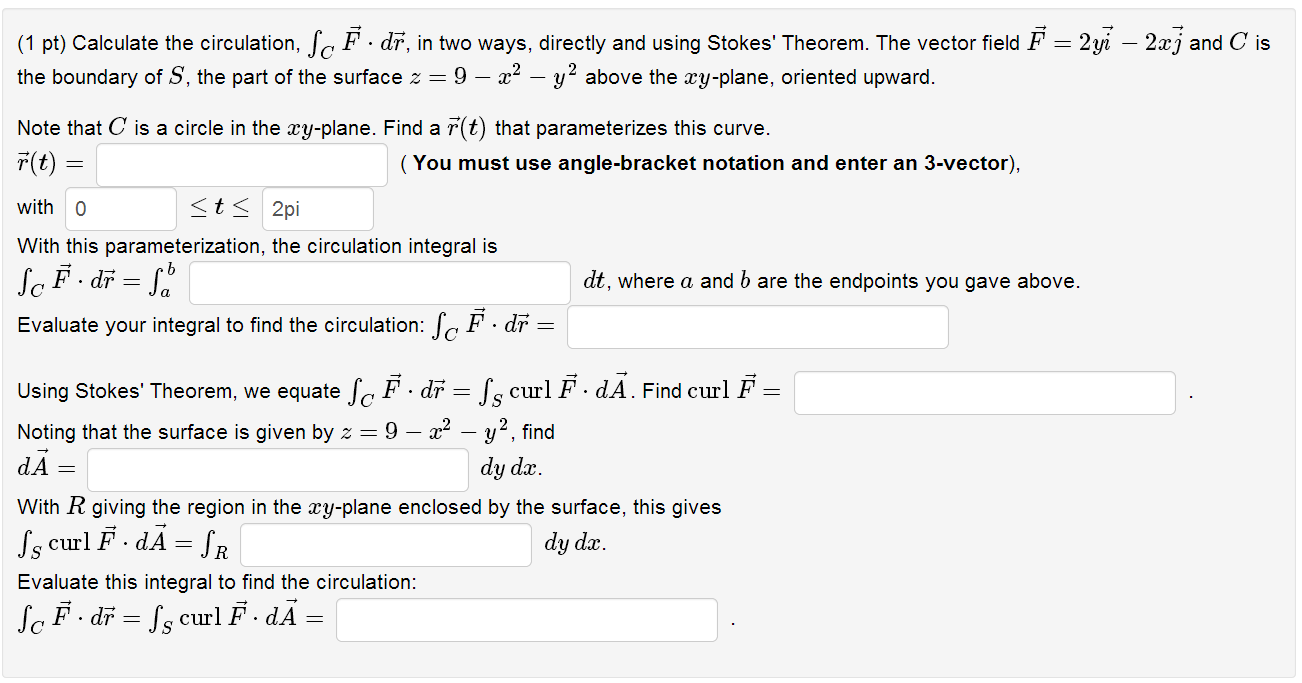This screenshot has width=1302, height=683.
Task: Click the final Stokes' Theorem circulation answer box
Action: pyautogui.click(x=527, y=619)
